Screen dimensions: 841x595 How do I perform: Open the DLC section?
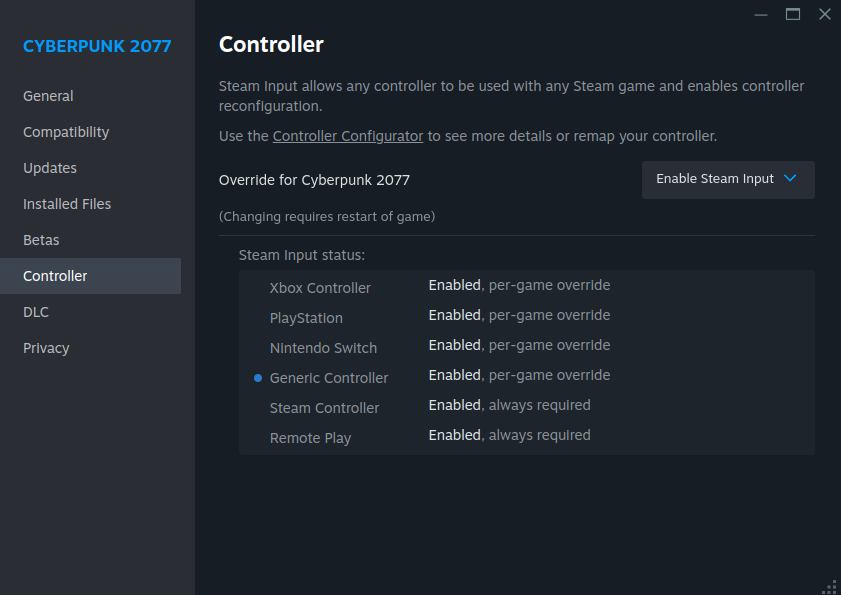coord(36,312)
